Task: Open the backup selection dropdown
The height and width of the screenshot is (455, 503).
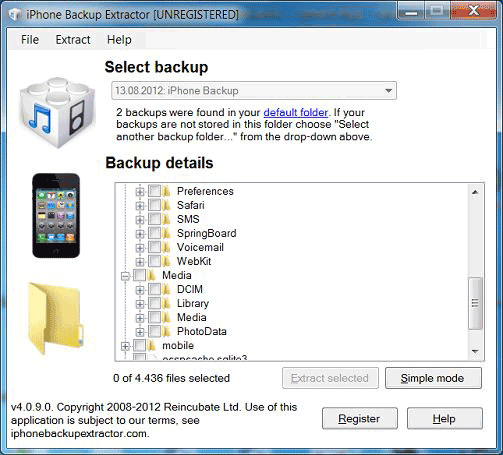Action: (254, 90)
